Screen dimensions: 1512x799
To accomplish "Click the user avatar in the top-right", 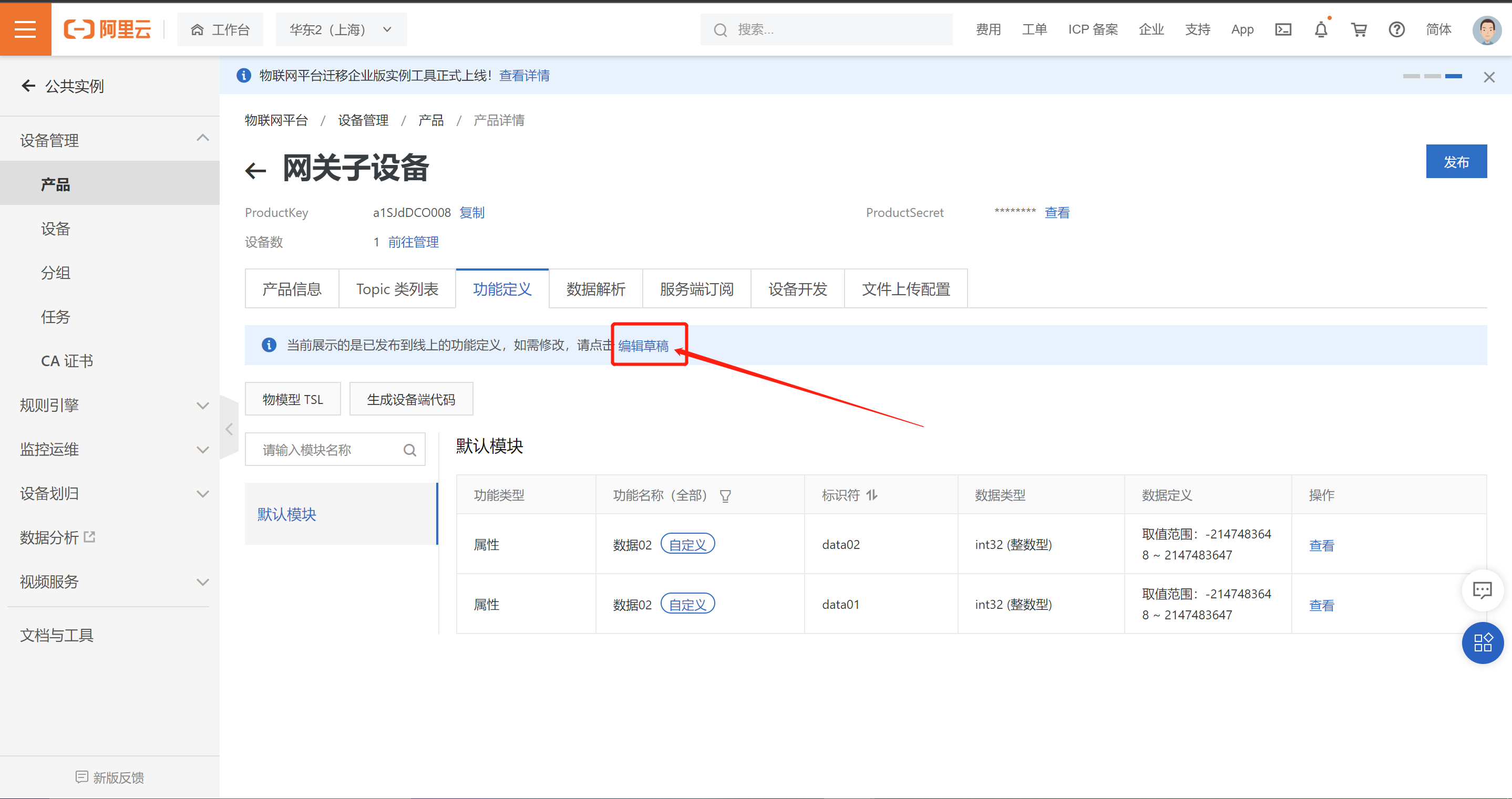I will click(1486, 29).
